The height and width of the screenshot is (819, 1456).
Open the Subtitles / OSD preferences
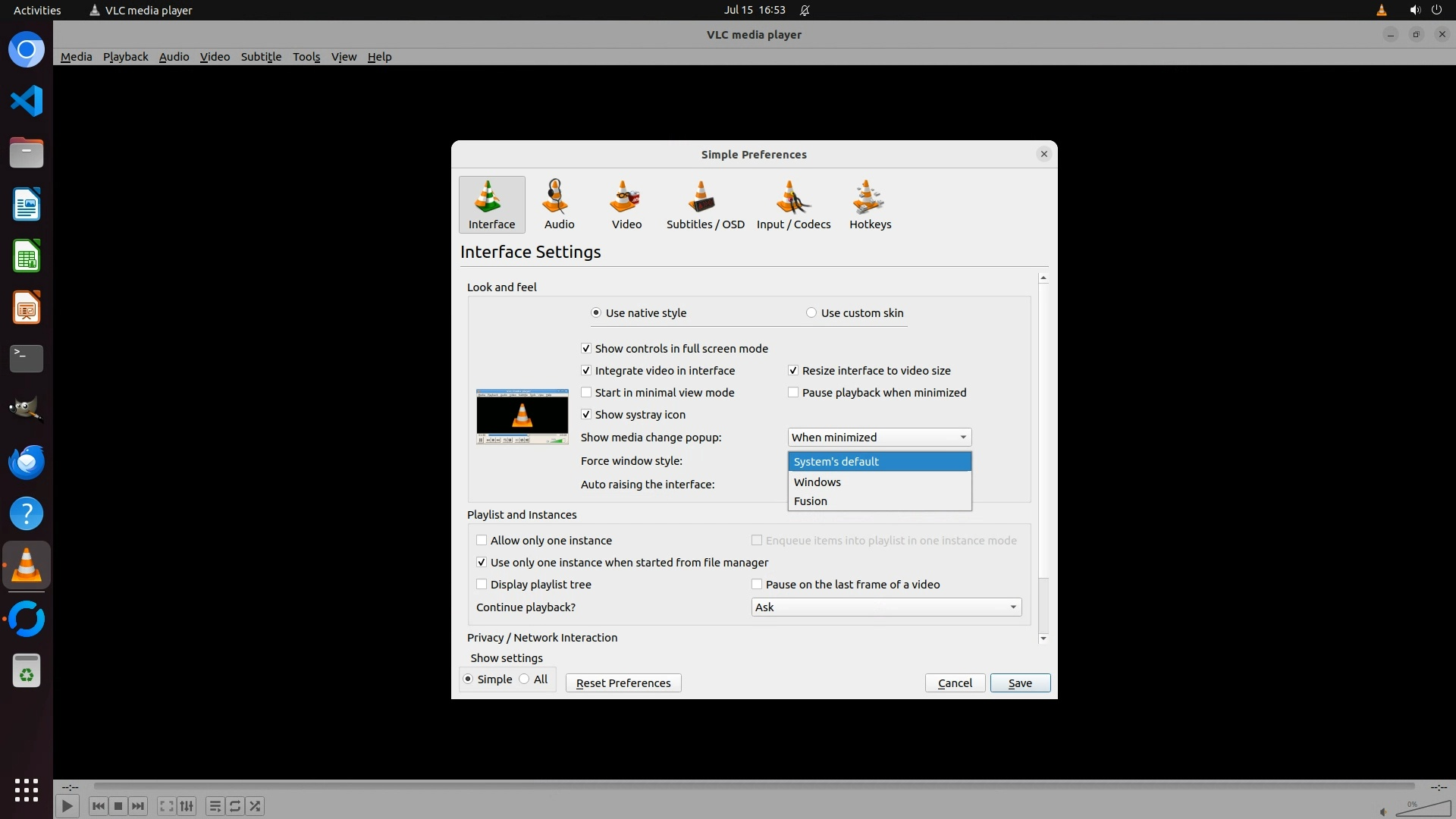[704, 205]
